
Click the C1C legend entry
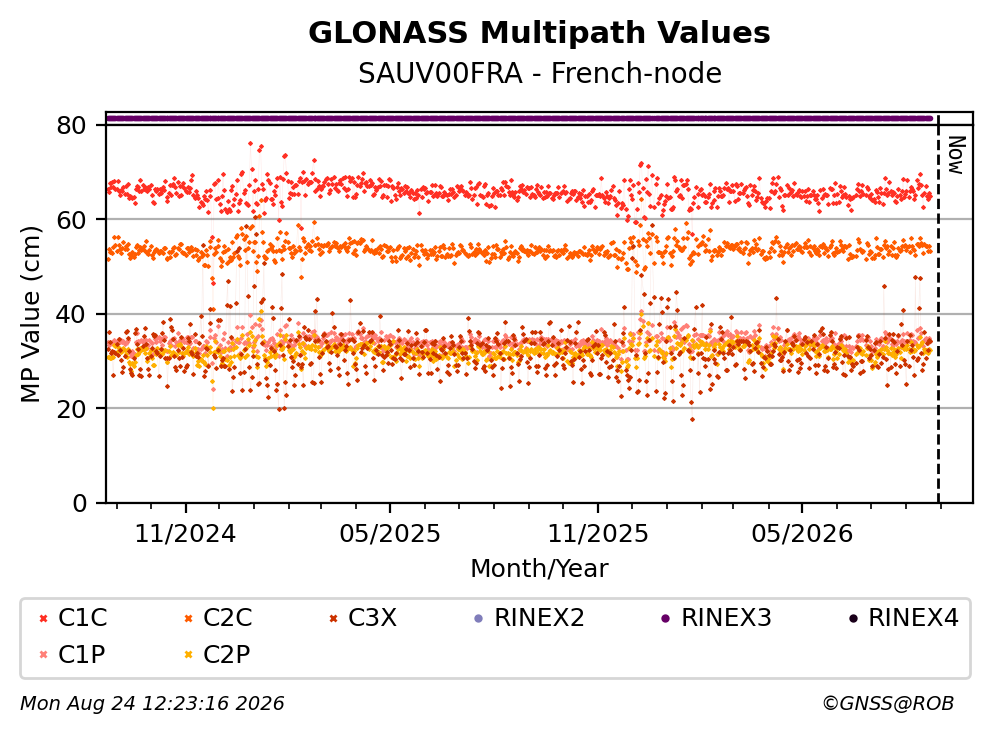[73, 617]
